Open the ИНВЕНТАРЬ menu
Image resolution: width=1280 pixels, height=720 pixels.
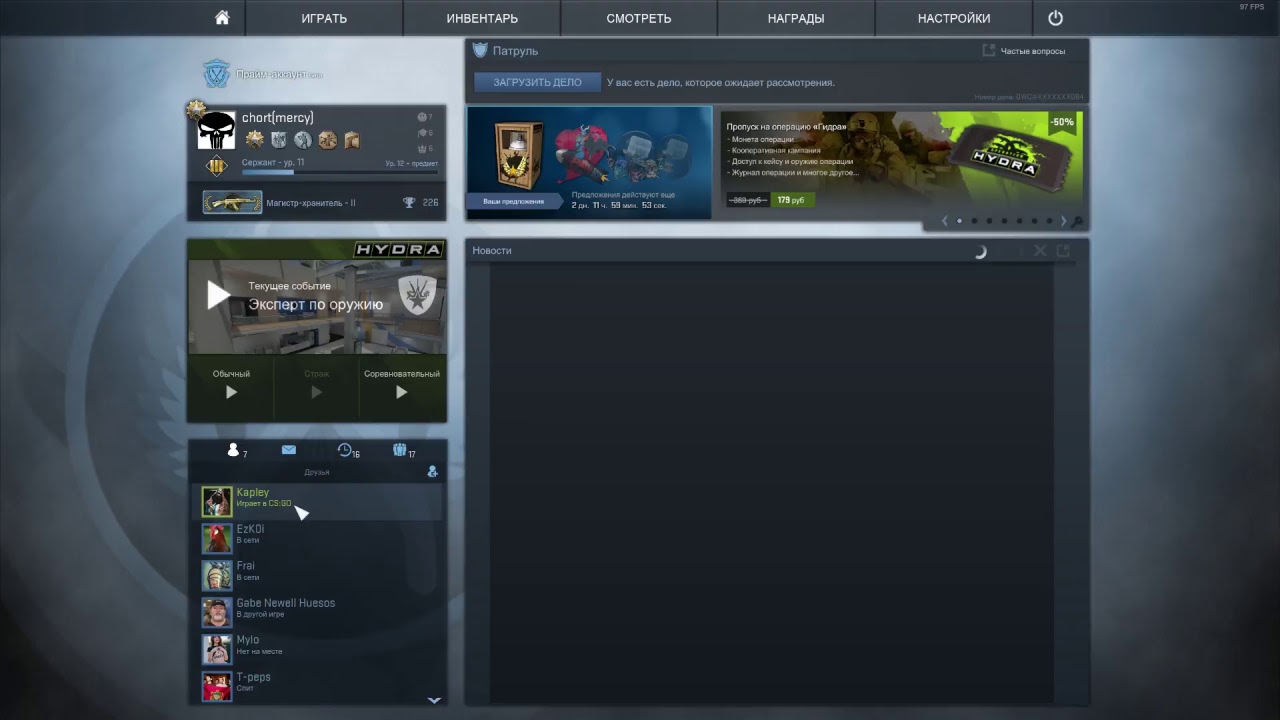click(x=482, y=18)
